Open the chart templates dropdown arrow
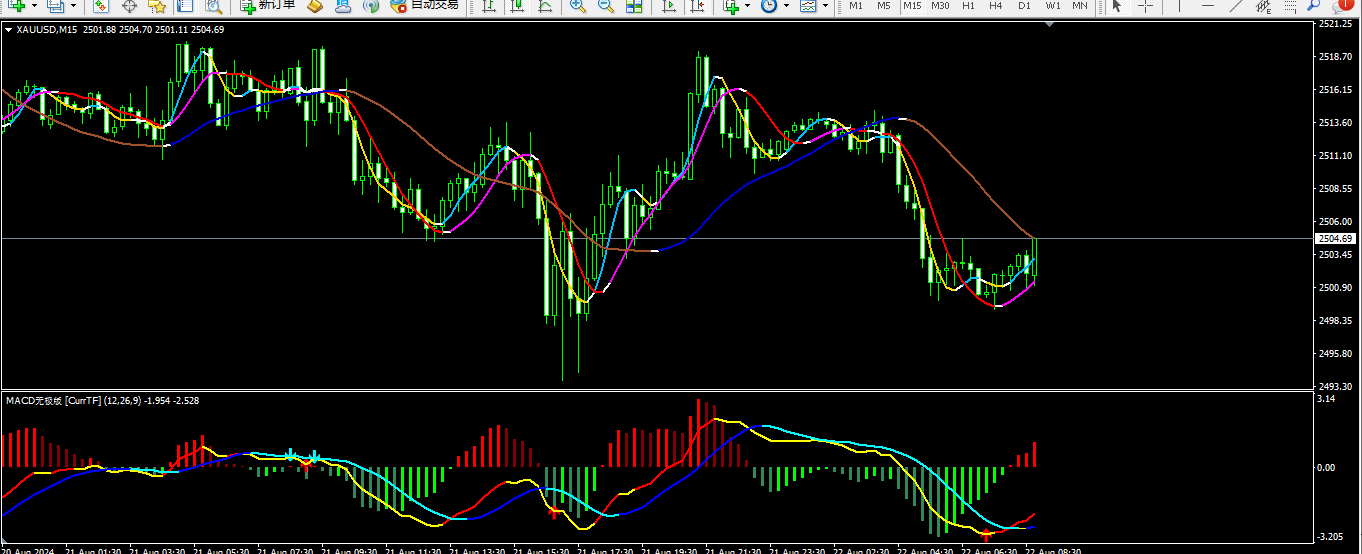The image size is (1362, 554). (826, 6)
